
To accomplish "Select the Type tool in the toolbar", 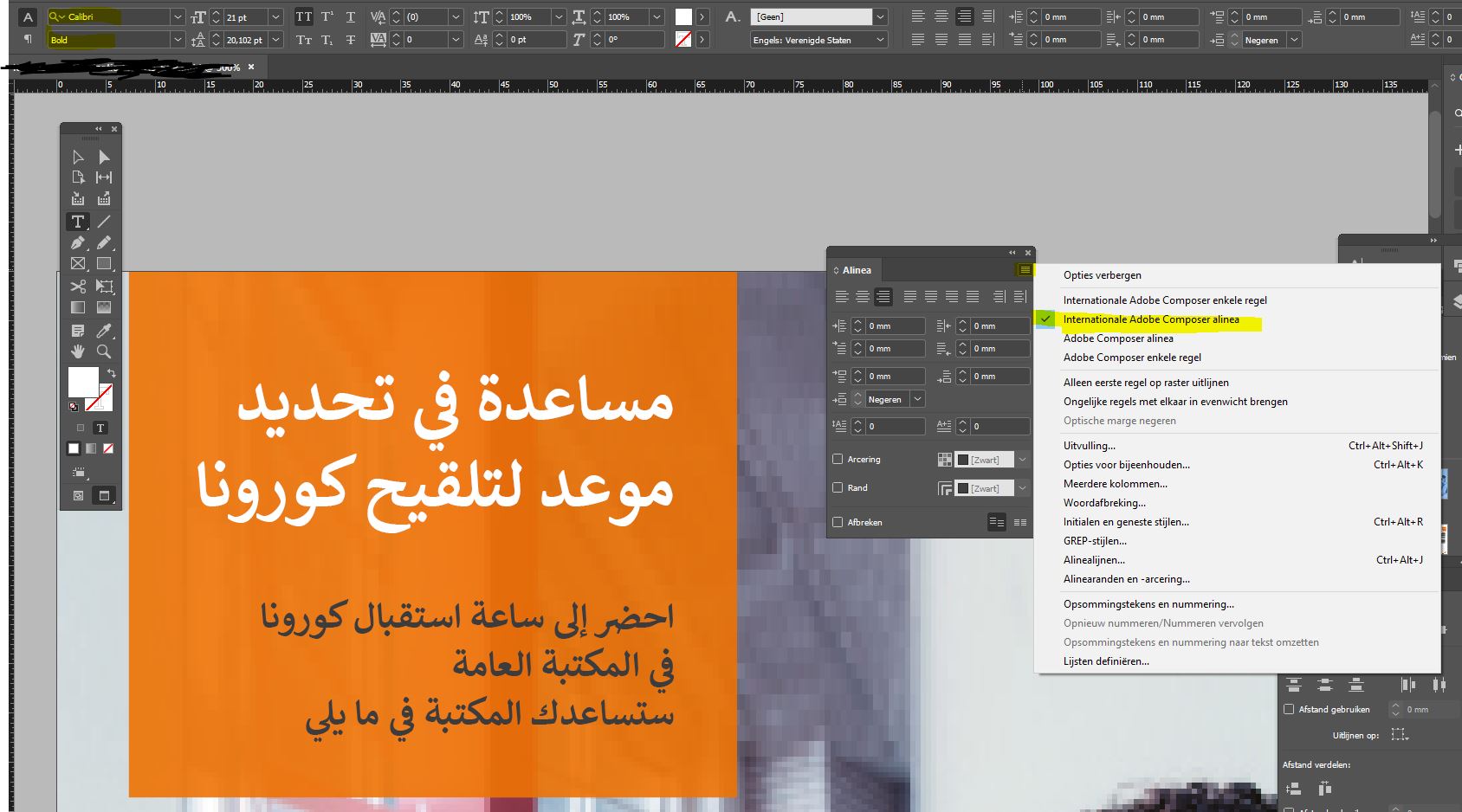I will [x=77, y=222].
